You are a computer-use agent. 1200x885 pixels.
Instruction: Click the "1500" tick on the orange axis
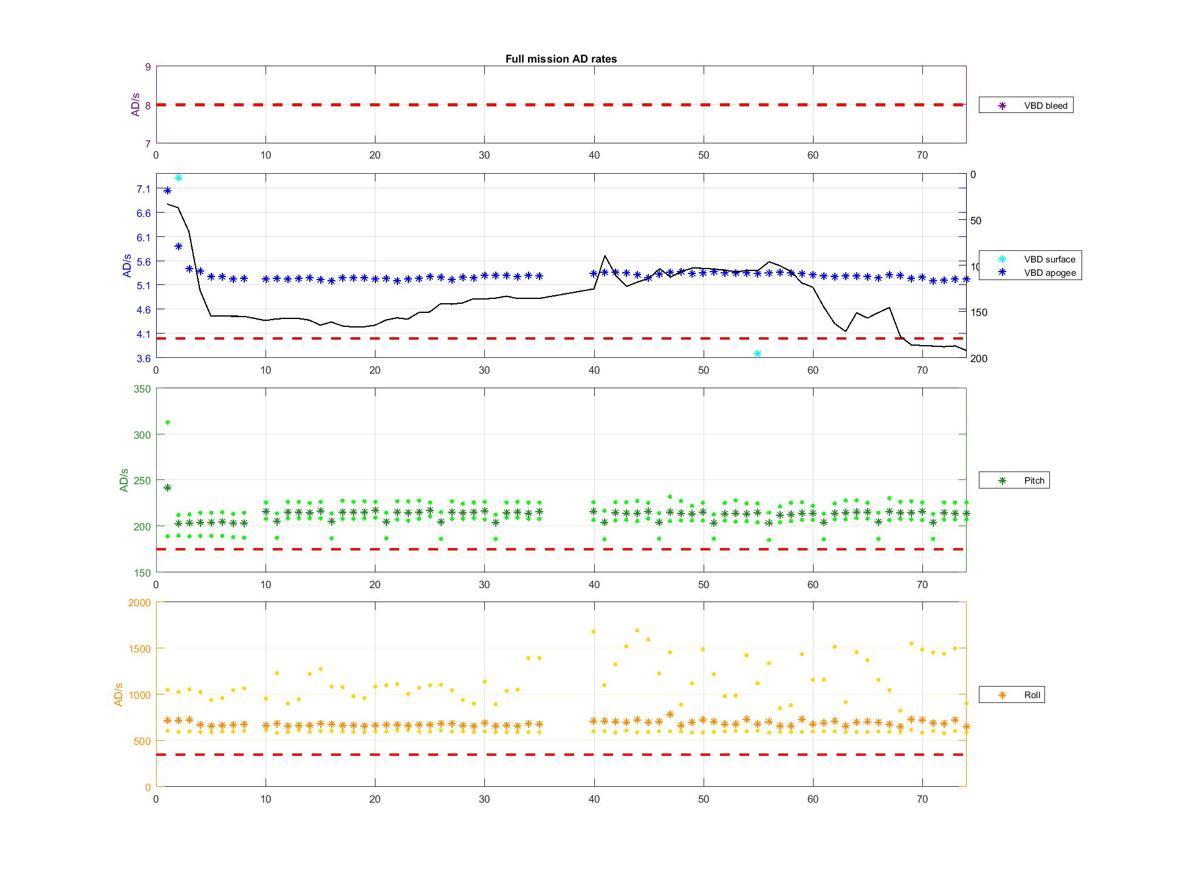pyautogui.click(x=139, y=649)
